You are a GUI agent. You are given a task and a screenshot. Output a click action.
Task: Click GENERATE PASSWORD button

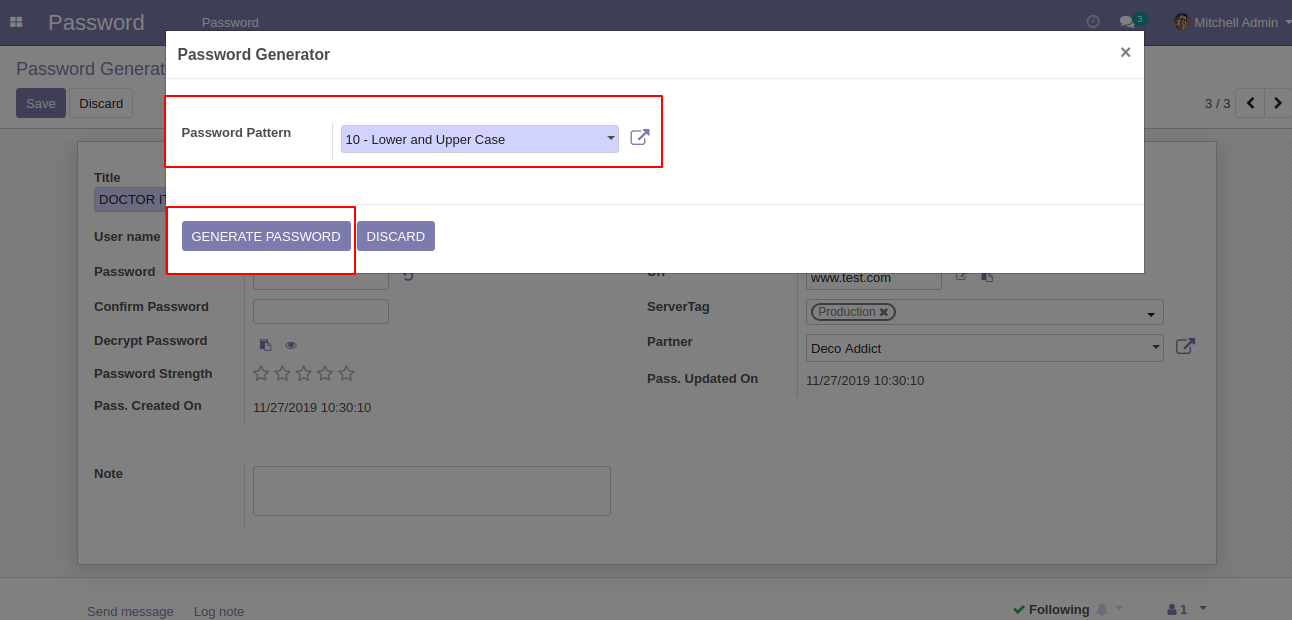coord(266,236)
